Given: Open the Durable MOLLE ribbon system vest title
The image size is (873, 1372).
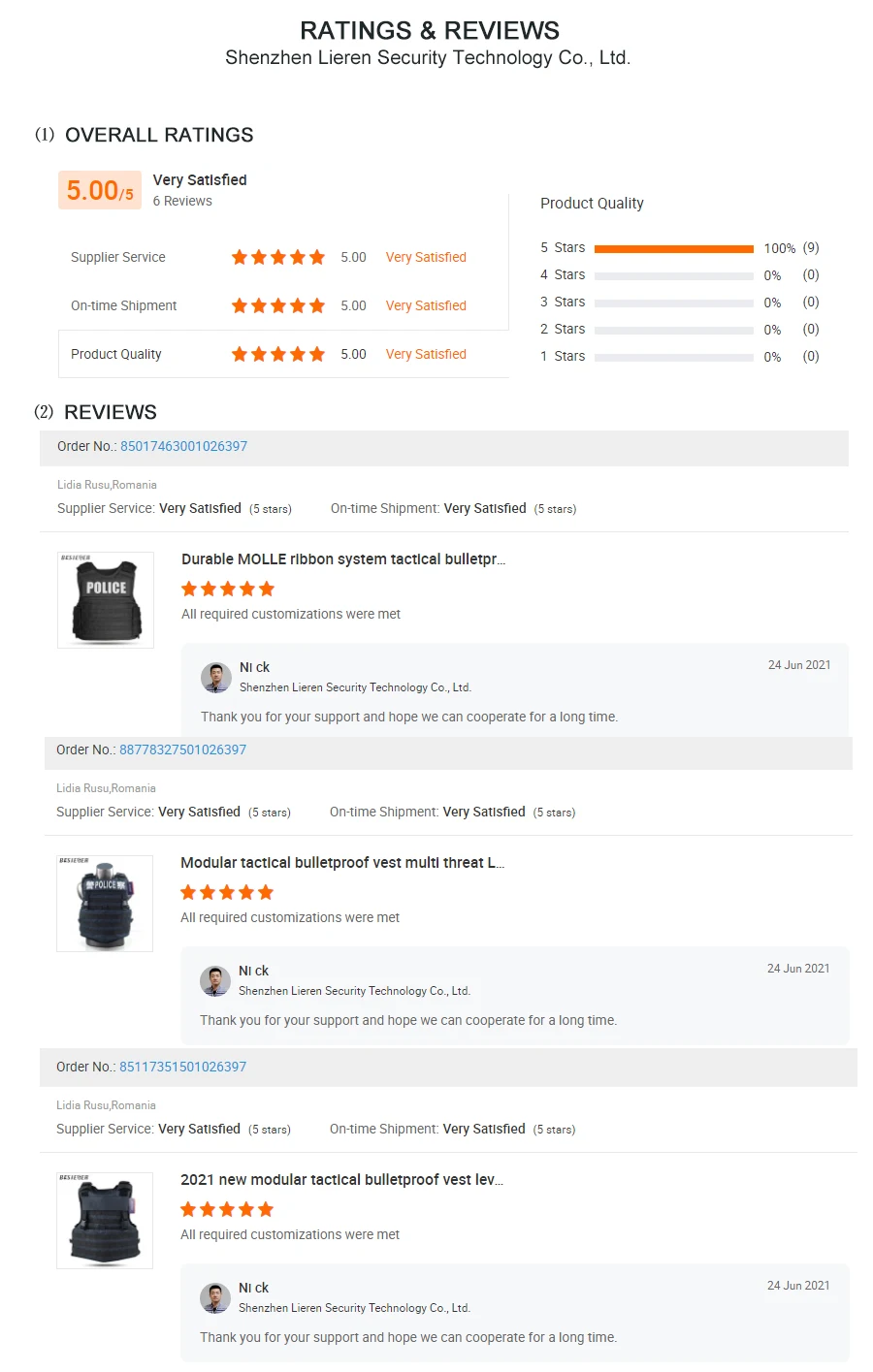Looking at the screenshot, I should coord(342,559).
